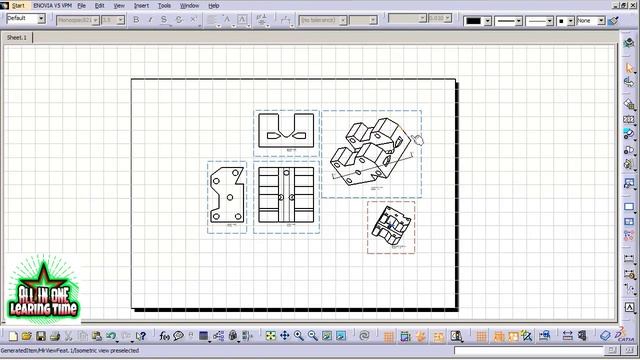Expand the line thickness dropdown
Viewport: 640px width, 360px height.
click(518, 21)
